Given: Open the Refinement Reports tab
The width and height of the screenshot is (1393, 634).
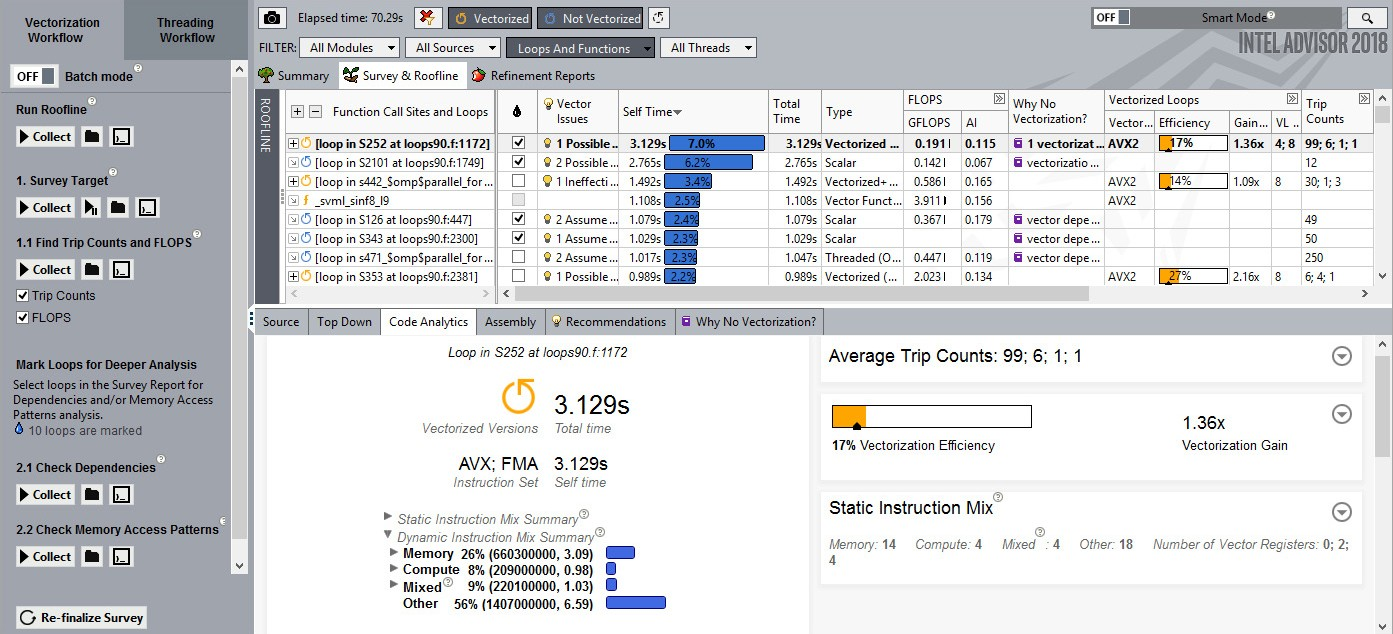Looking at the screenshot, I should tap(533, 76).
